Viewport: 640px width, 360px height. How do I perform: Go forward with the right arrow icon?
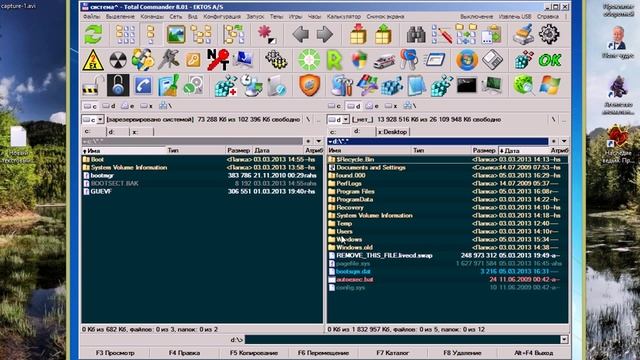point(325,34)
